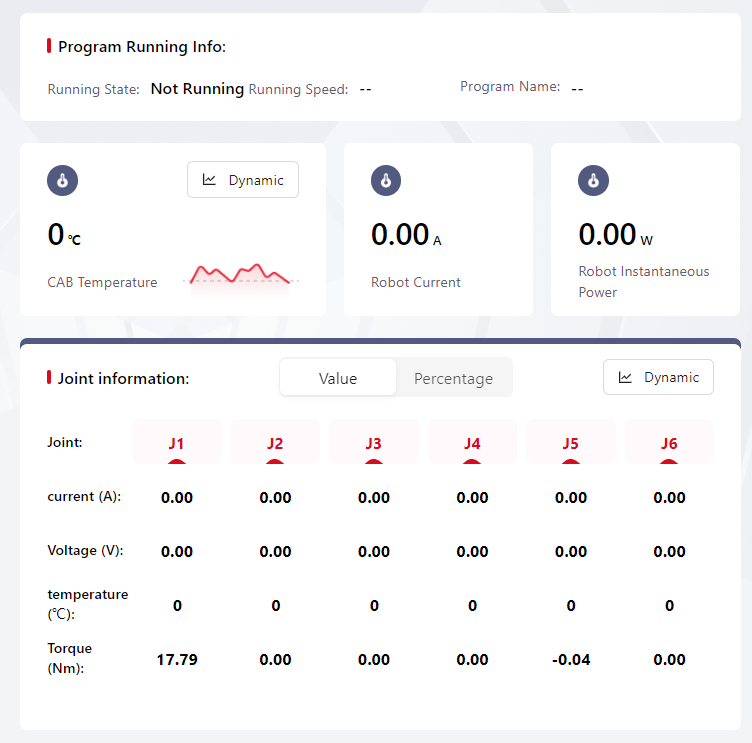Select the J2 joint header
Viewport: 752px width, 743px height.
coord(275,443)
